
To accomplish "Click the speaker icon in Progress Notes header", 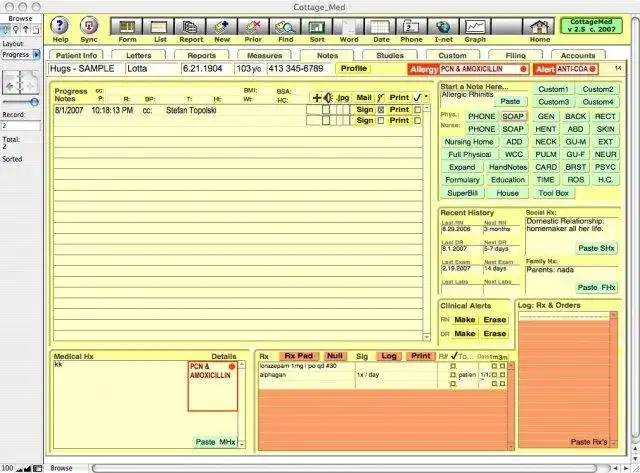I will (328, 98).
